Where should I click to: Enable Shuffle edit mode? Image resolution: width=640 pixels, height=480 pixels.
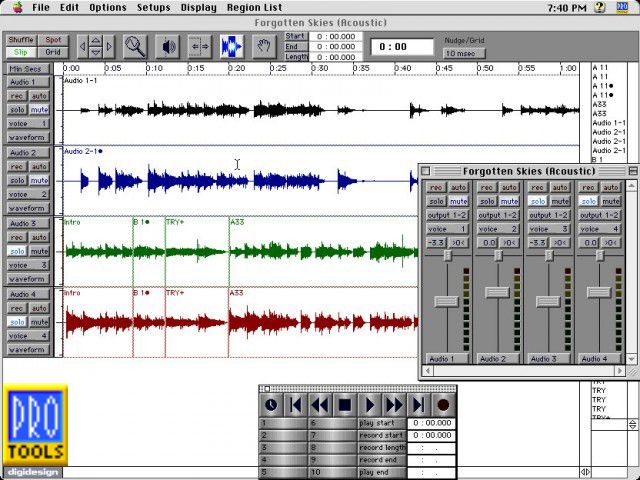pos(21,40)
